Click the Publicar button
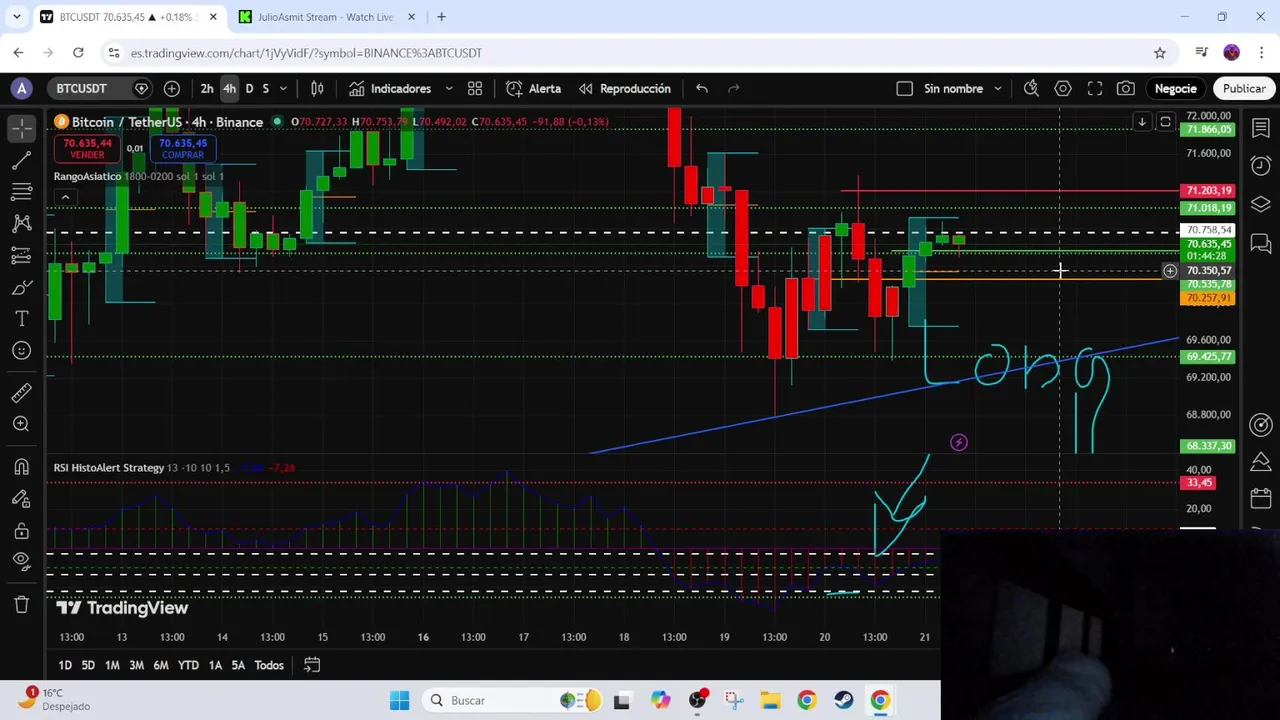This screenshot has height=720, width=1280. pyautogui.click(x=1244, y=89)
